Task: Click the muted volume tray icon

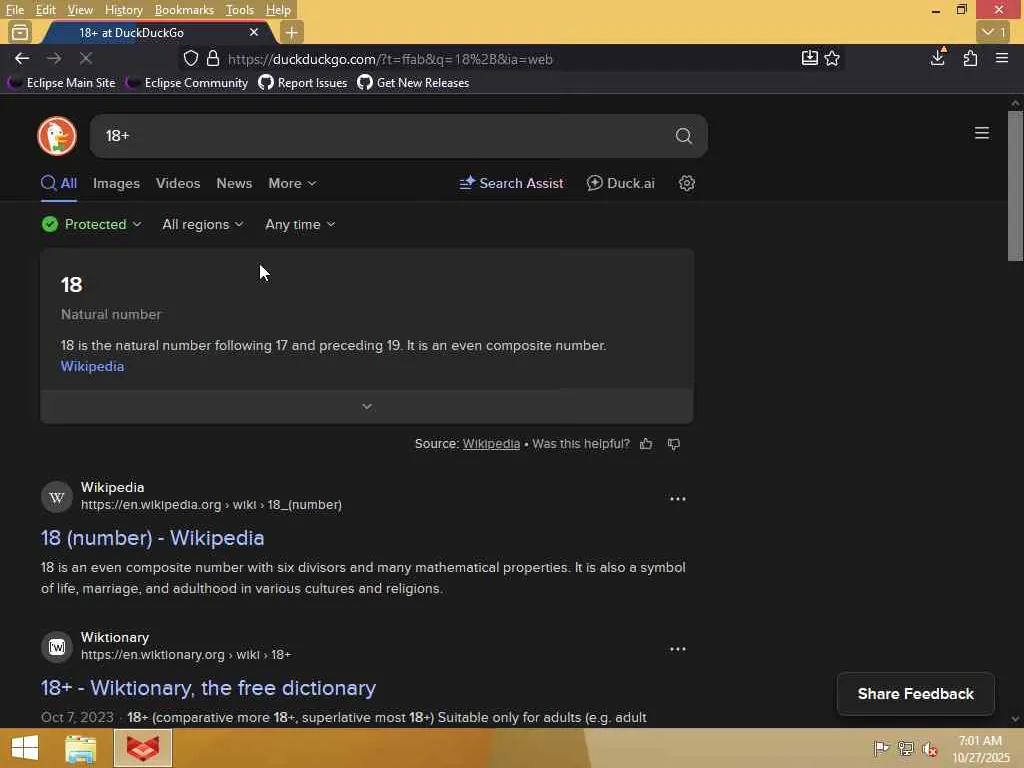Action: coord(929,748)
